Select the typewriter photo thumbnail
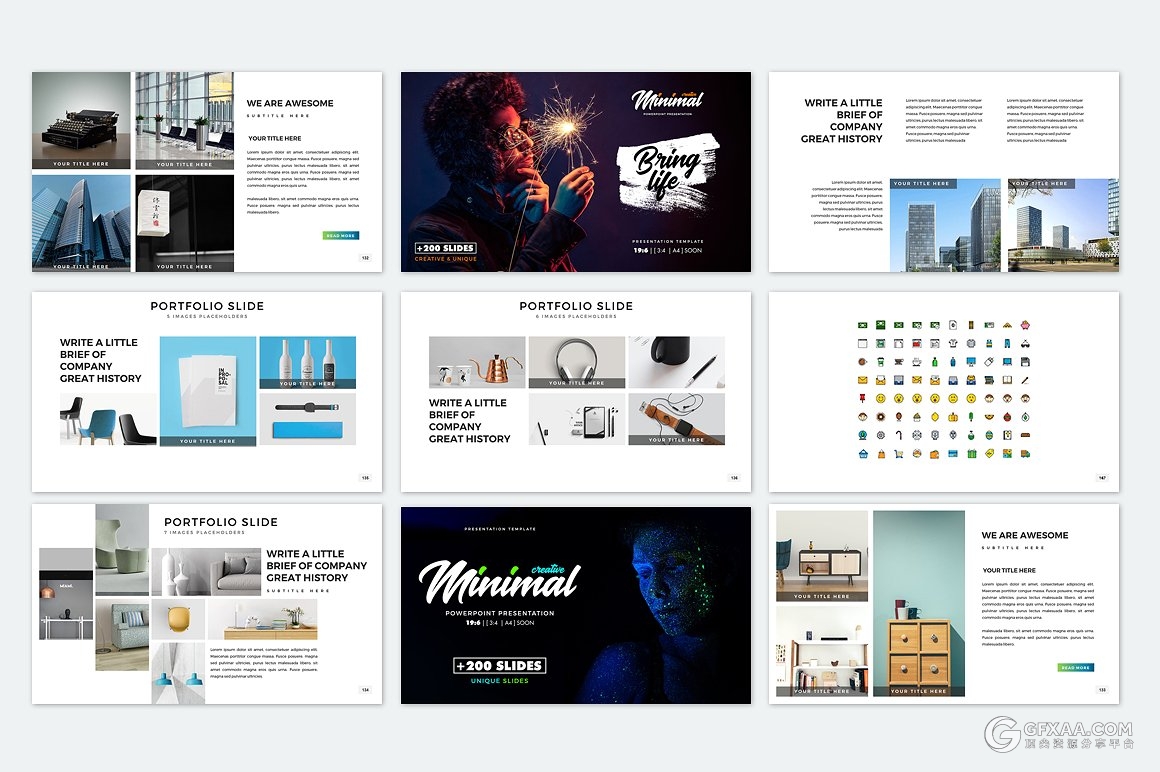 (x=81, y=118)
